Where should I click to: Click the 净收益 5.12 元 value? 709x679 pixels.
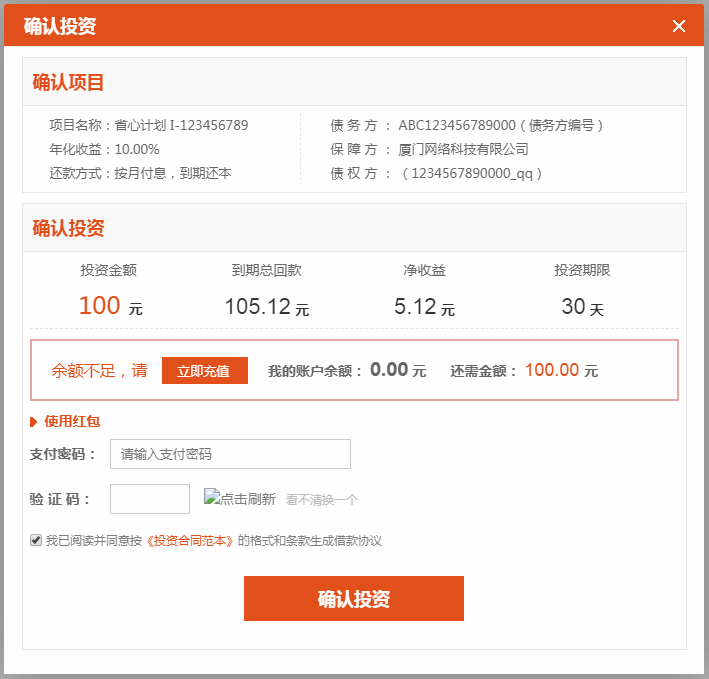(424, 307)
